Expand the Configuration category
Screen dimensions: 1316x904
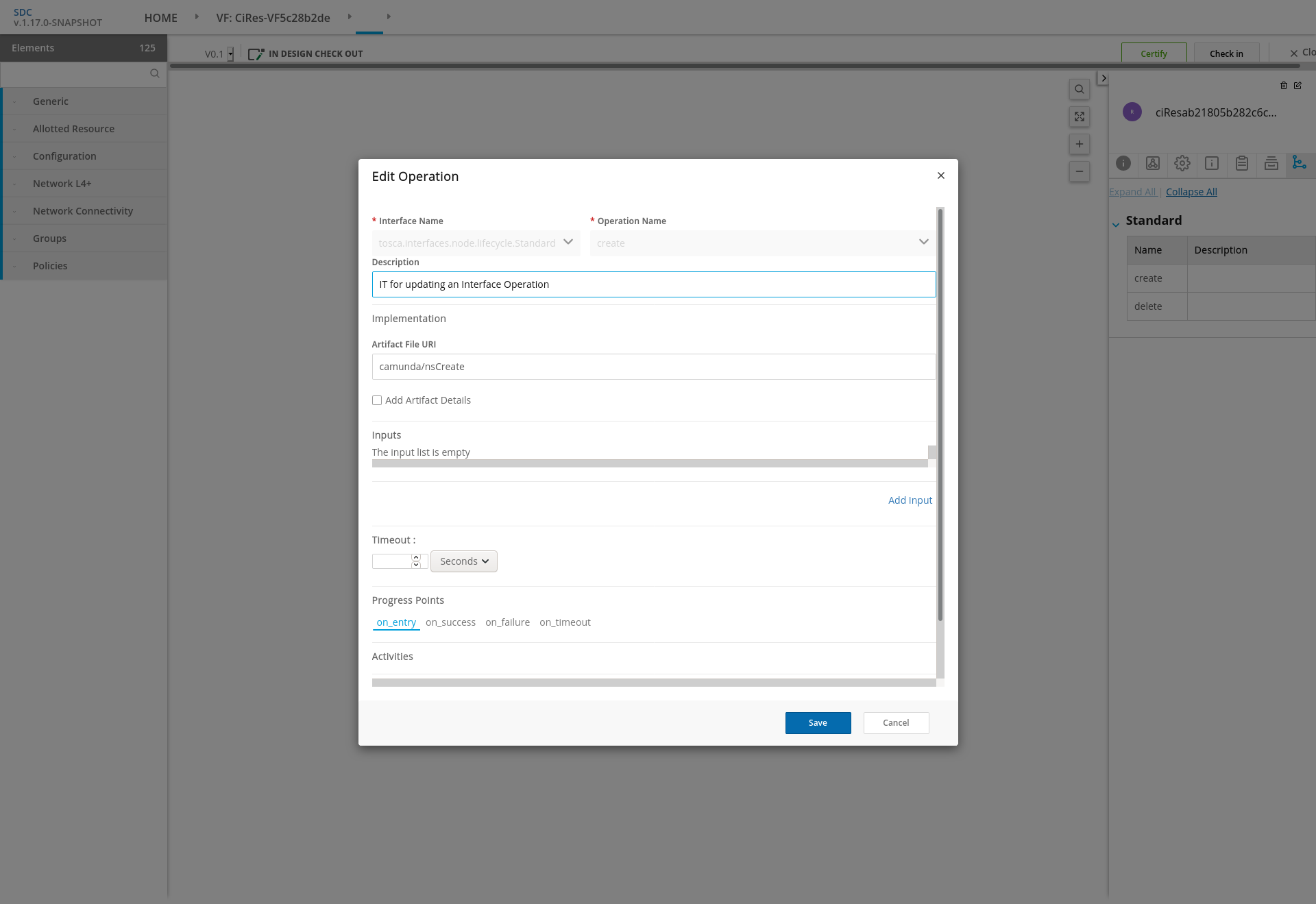pos(84,156)
